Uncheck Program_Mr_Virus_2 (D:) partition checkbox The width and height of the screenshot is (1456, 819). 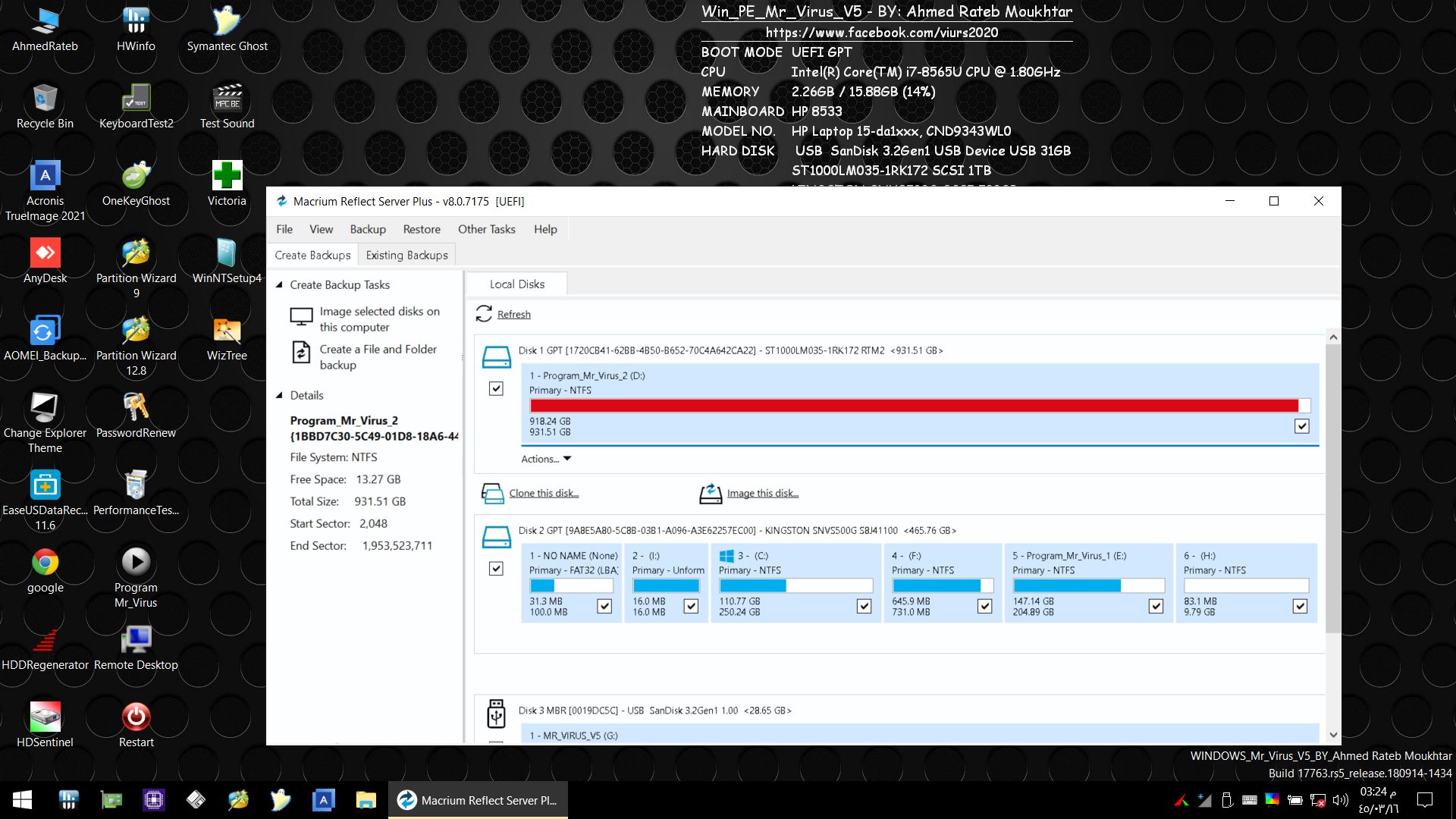click(x=1302, y=426)
